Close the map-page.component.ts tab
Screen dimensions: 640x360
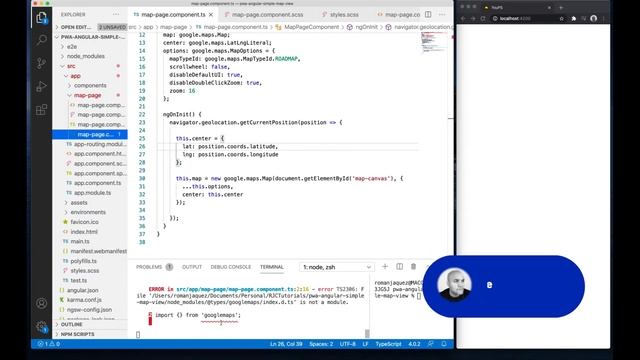211,15
